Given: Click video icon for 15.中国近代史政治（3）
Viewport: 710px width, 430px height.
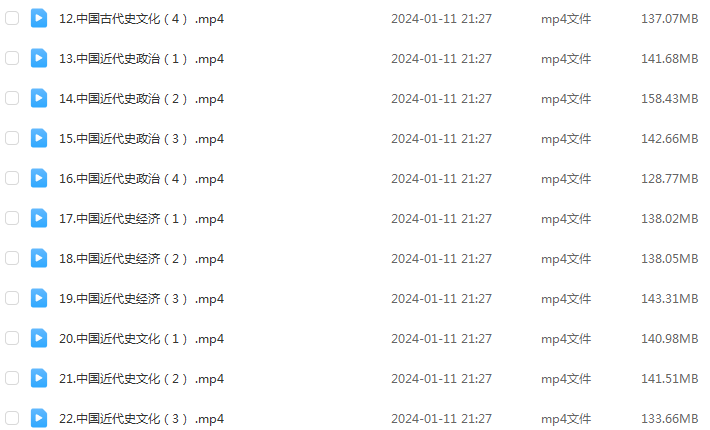Looking at the screenshot, I should coord(39,139).
